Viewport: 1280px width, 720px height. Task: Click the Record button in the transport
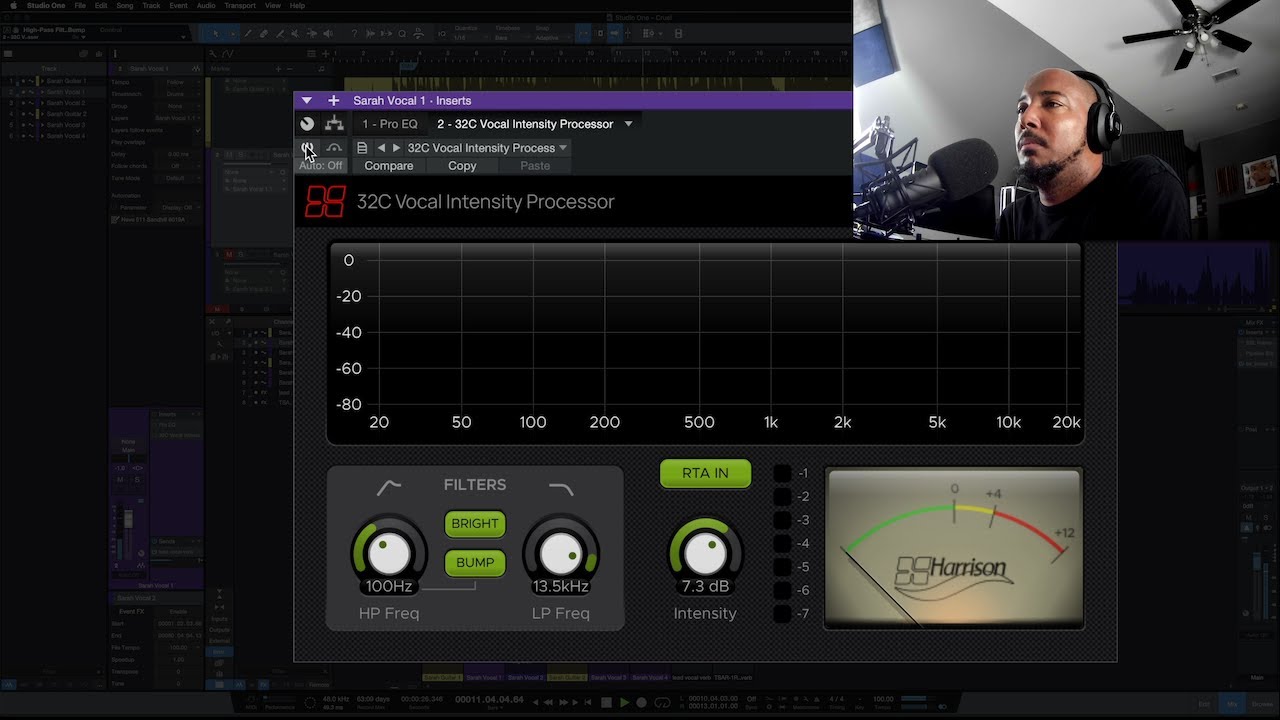[641, 703]
